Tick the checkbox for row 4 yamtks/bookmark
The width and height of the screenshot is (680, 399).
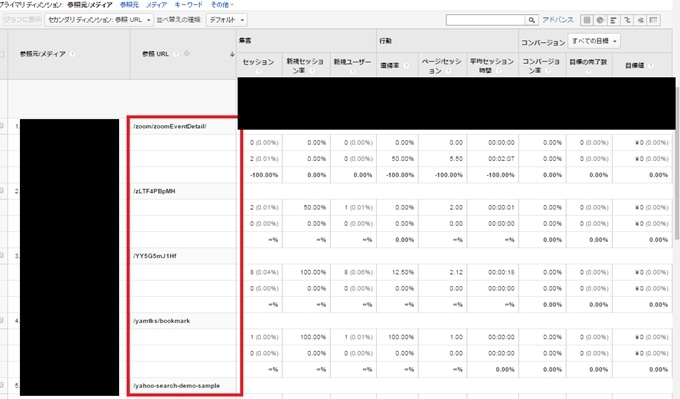[2, 320]
